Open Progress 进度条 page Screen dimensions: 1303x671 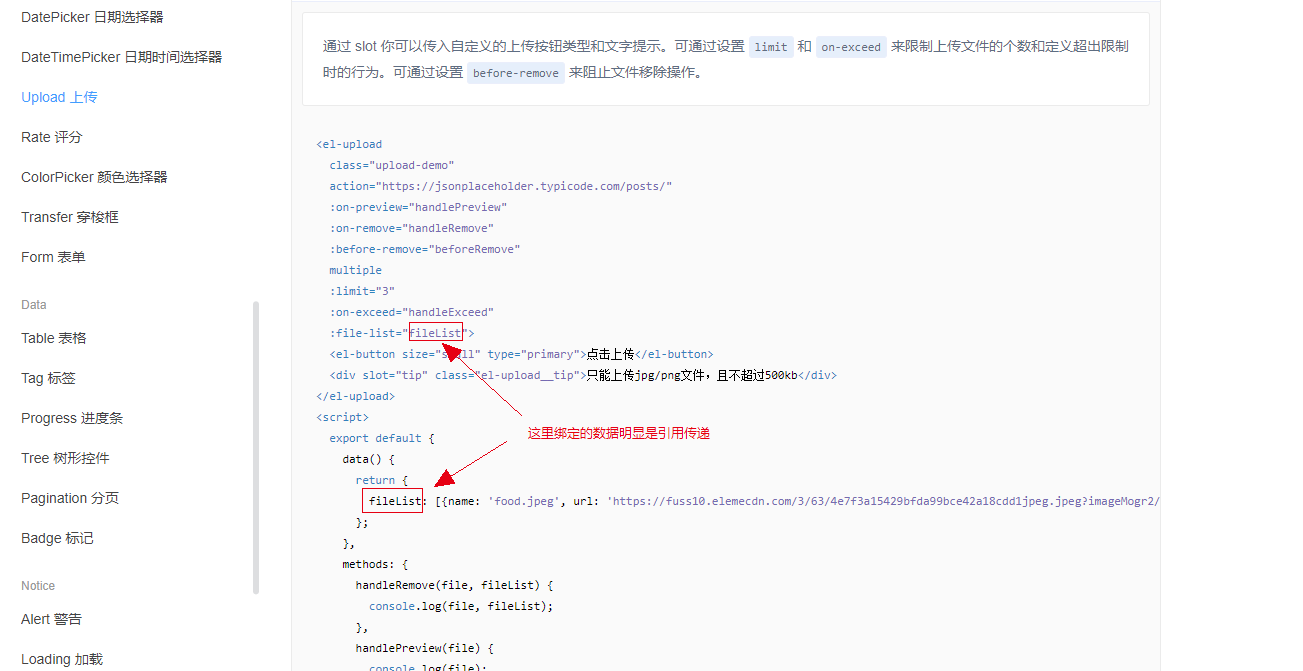pos(72,418)
